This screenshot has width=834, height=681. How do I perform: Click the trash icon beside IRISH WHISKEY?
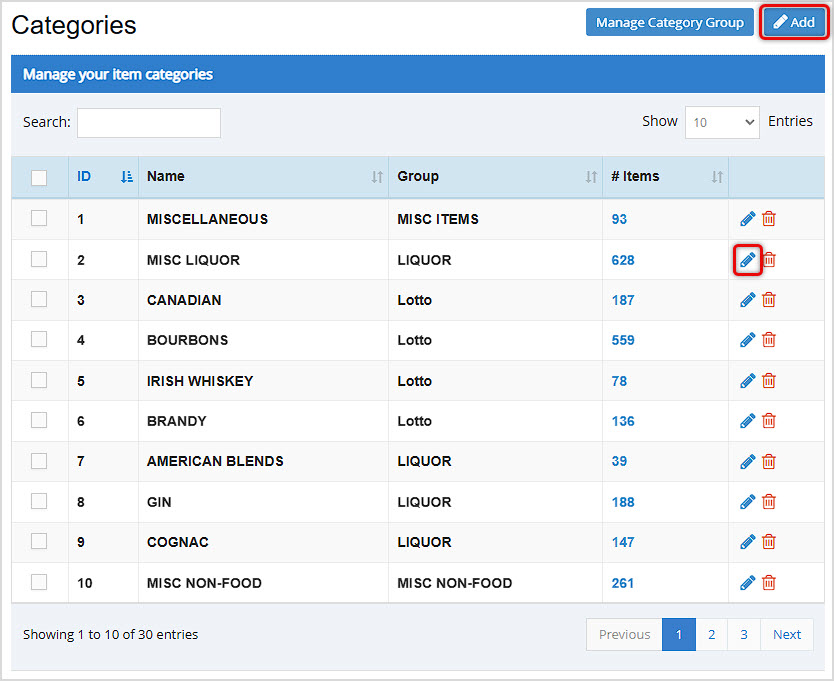(x=768, y=380)
